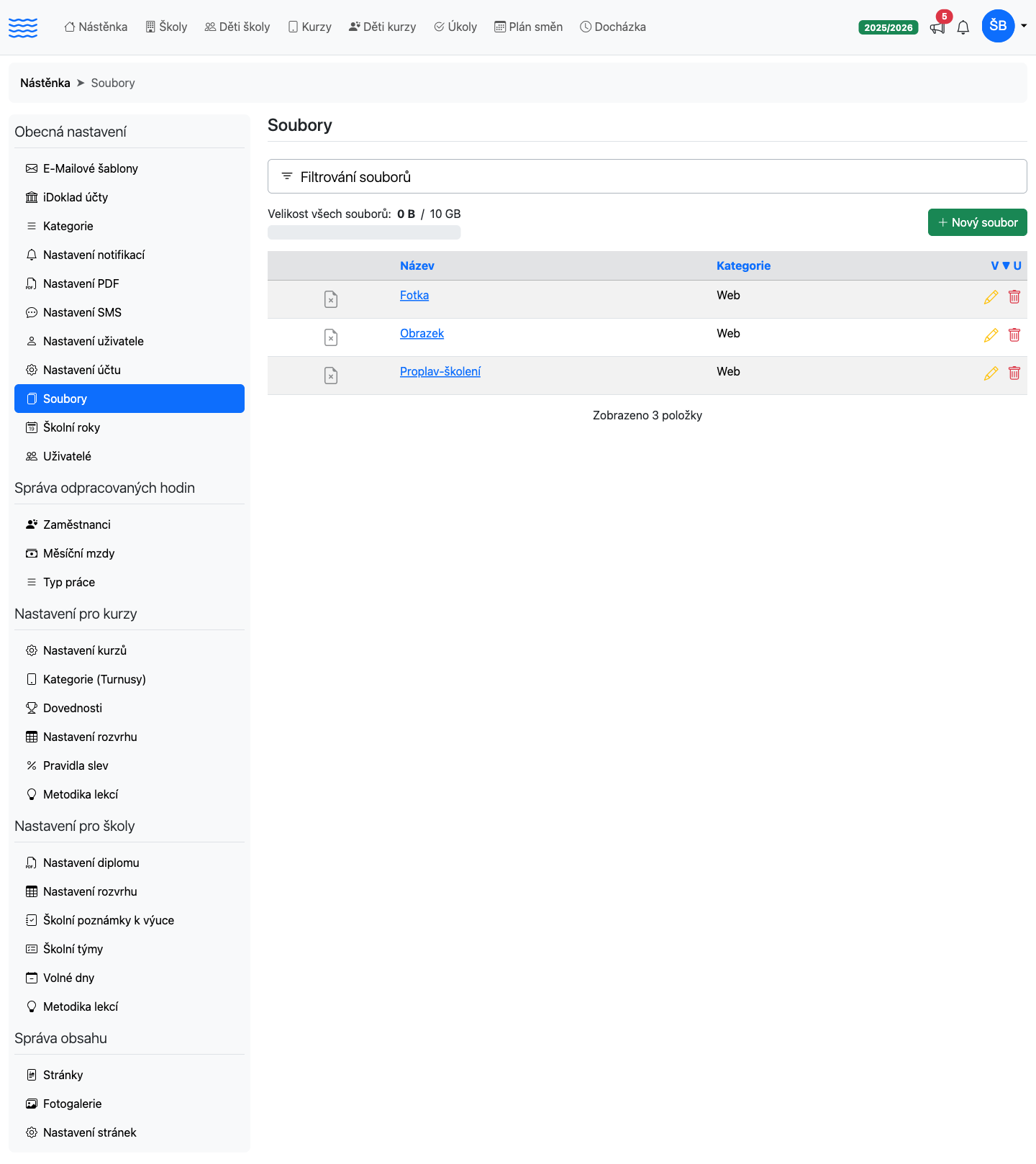Go to Docházka in top navigation
The width and height of the screenshot is (1036, 1164).
click(x=613, y=27)
